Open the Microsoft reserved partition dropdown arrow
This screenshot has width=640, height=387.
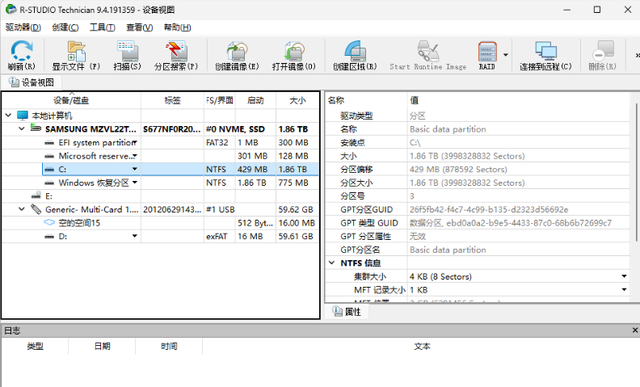click(135, 156)
